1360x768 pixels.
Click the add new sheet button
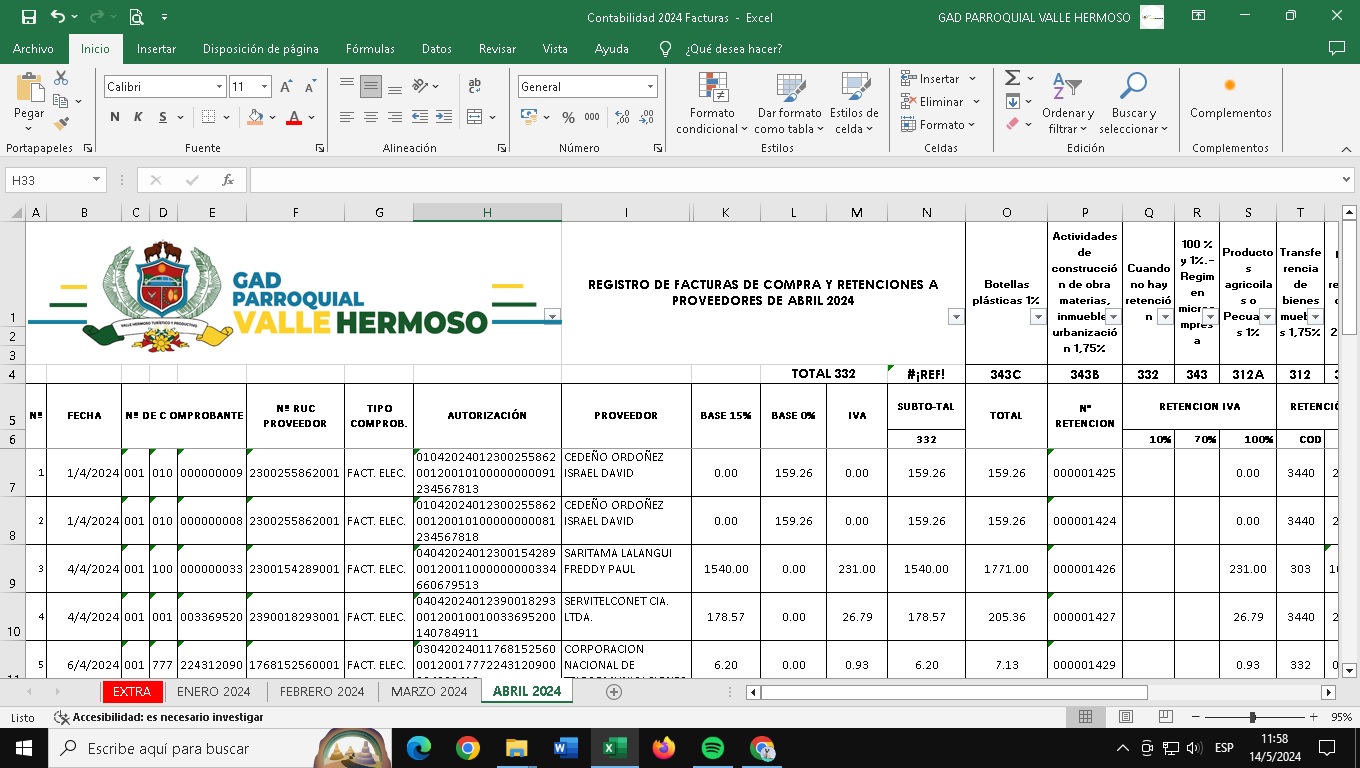click(x=614, y=692)
